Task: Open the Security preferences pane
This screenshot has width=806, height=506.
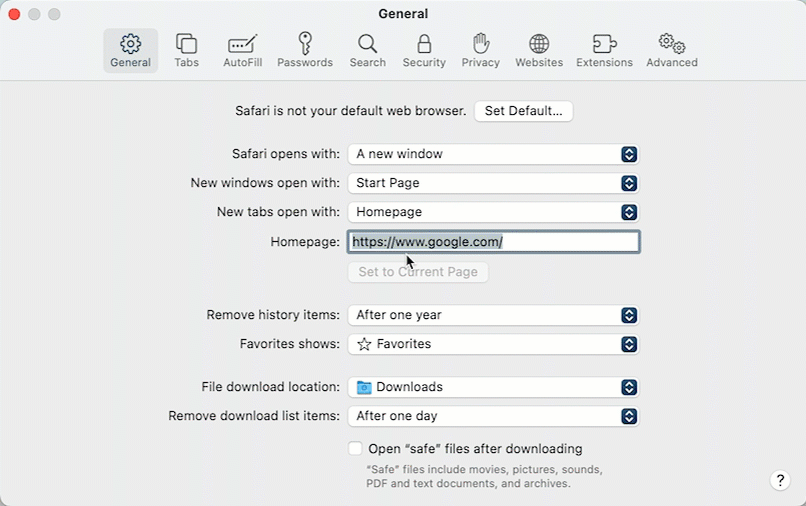Action: [x=424, y=50]
